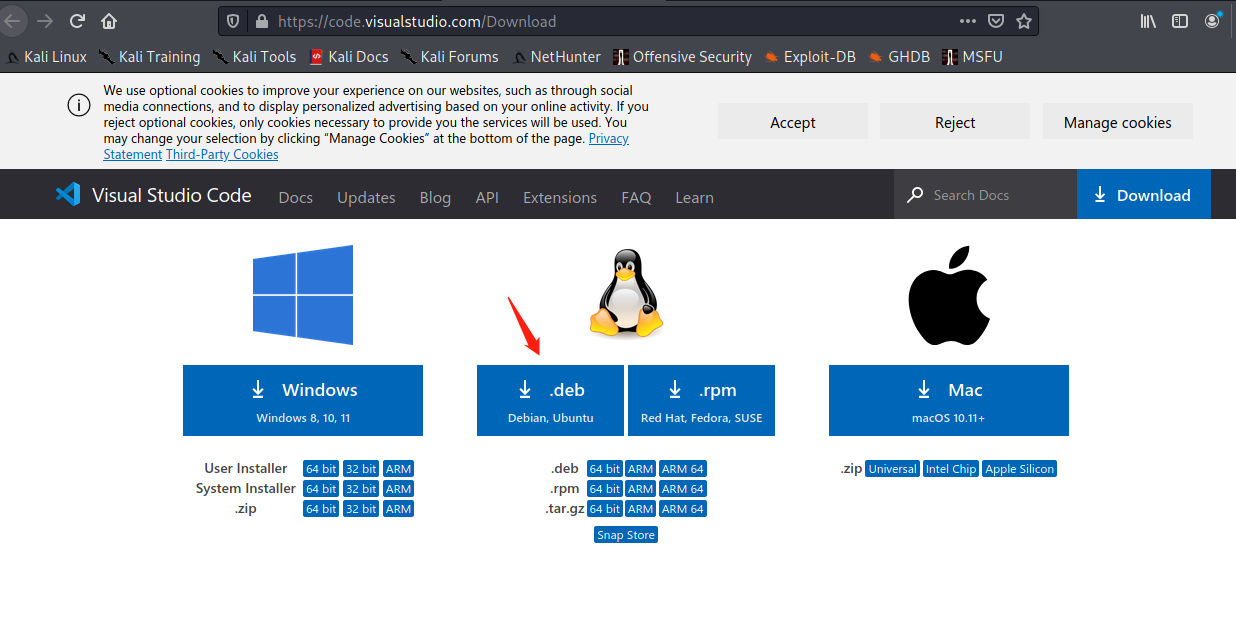Open the Learn navigation item
Image resolution: width=1236 pixels, height=643 pixels.
[694, 197]
